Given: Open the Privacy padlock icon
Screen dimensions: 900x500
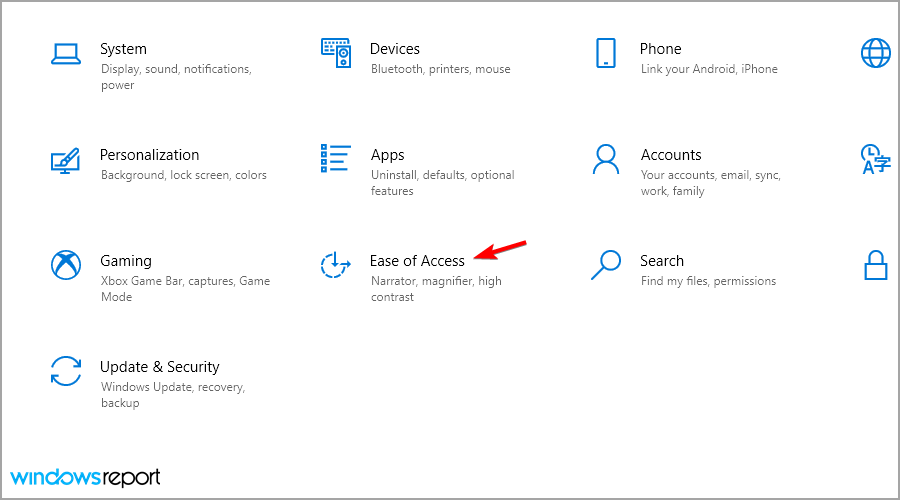Looking at the screenshot, I should pyautogui.click(x=876, y=265).
